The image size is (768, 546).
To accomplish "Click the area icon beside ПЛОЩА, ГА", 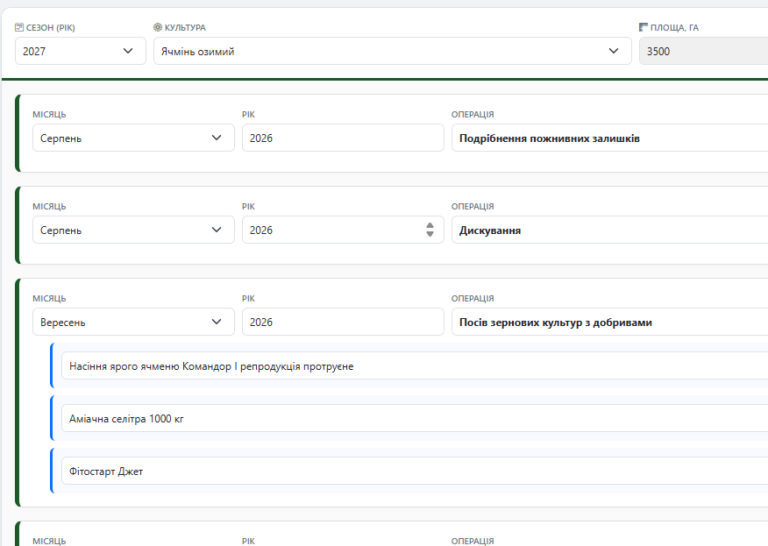I will point(643,28).
